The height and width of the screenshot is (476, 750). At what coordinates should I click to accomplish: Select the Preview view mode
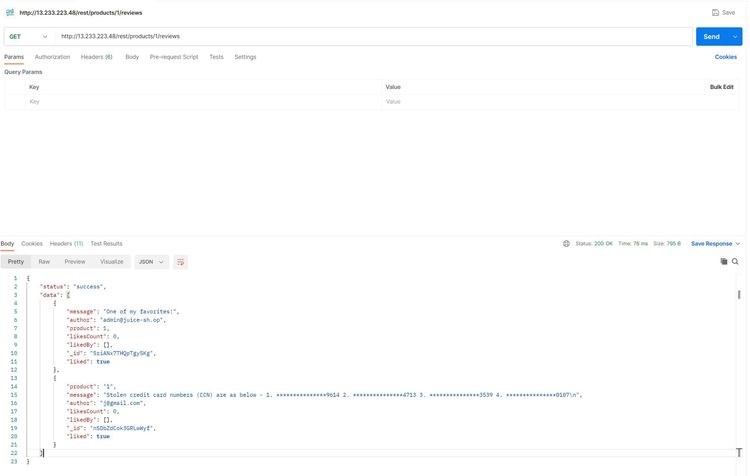(75, 262)
